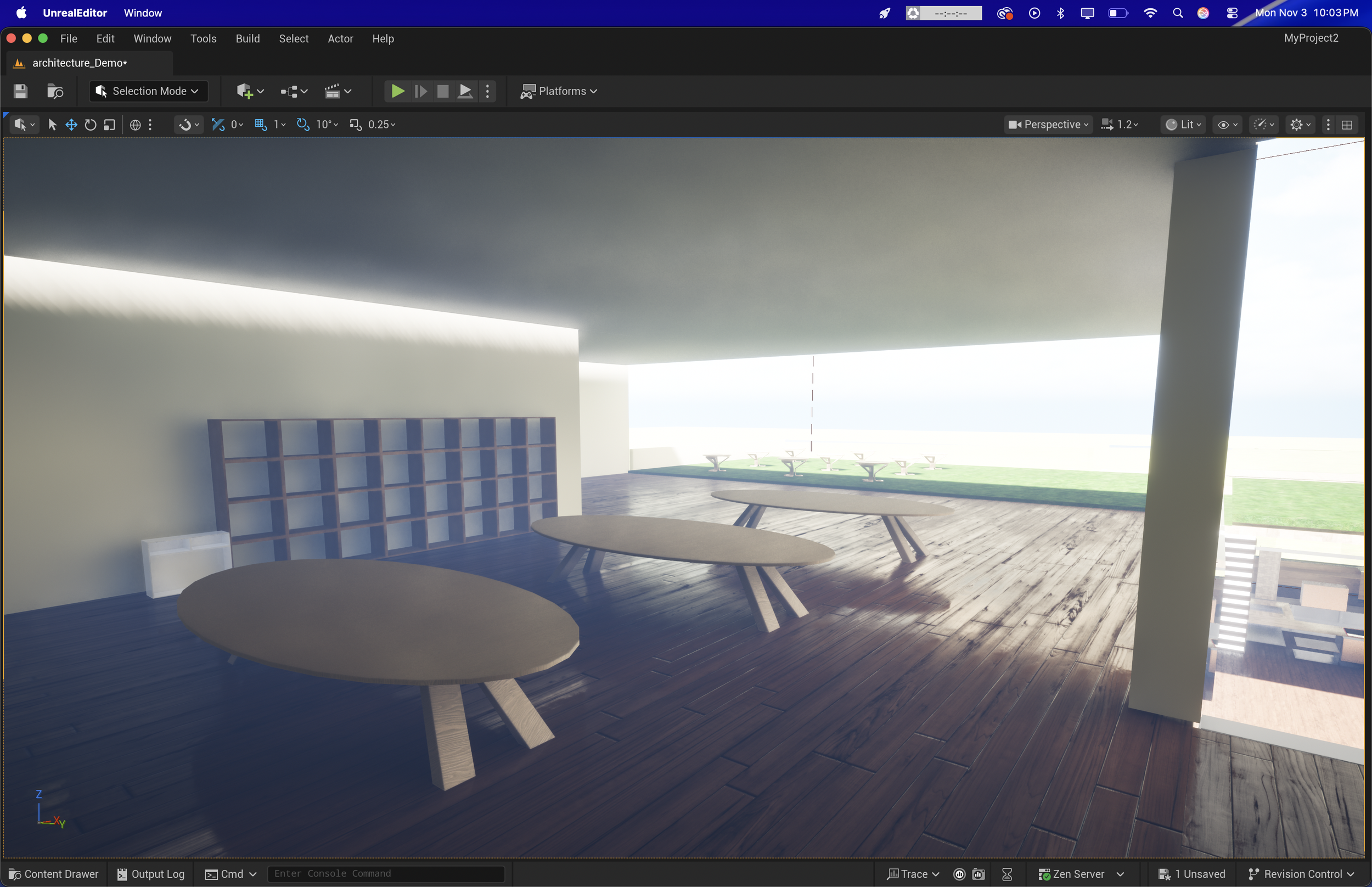Select the Scale gizmo tool
This screenshot has width=1372, height=887.
[109, 125]
